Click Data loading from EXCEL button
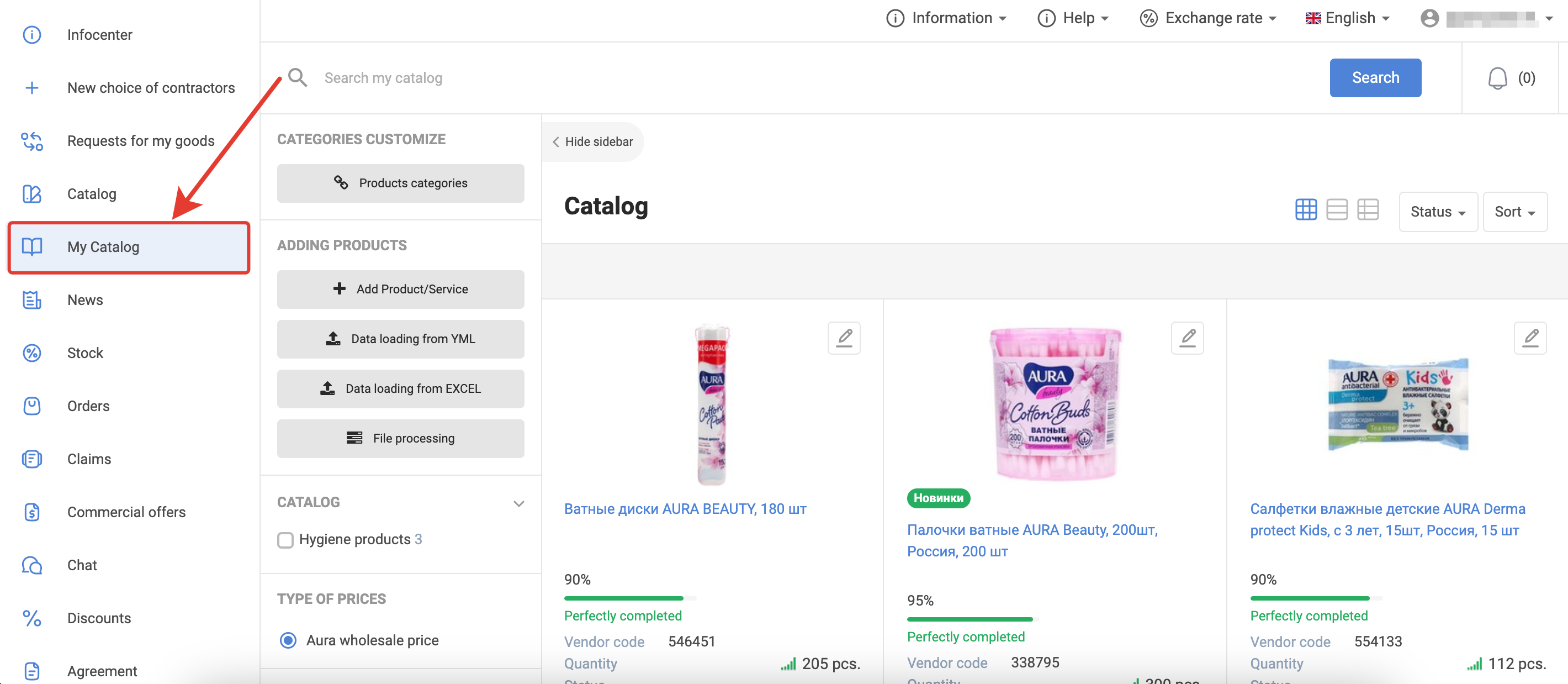The height and width of the screenshot is (684, 1568). click(x=400, y=388)
